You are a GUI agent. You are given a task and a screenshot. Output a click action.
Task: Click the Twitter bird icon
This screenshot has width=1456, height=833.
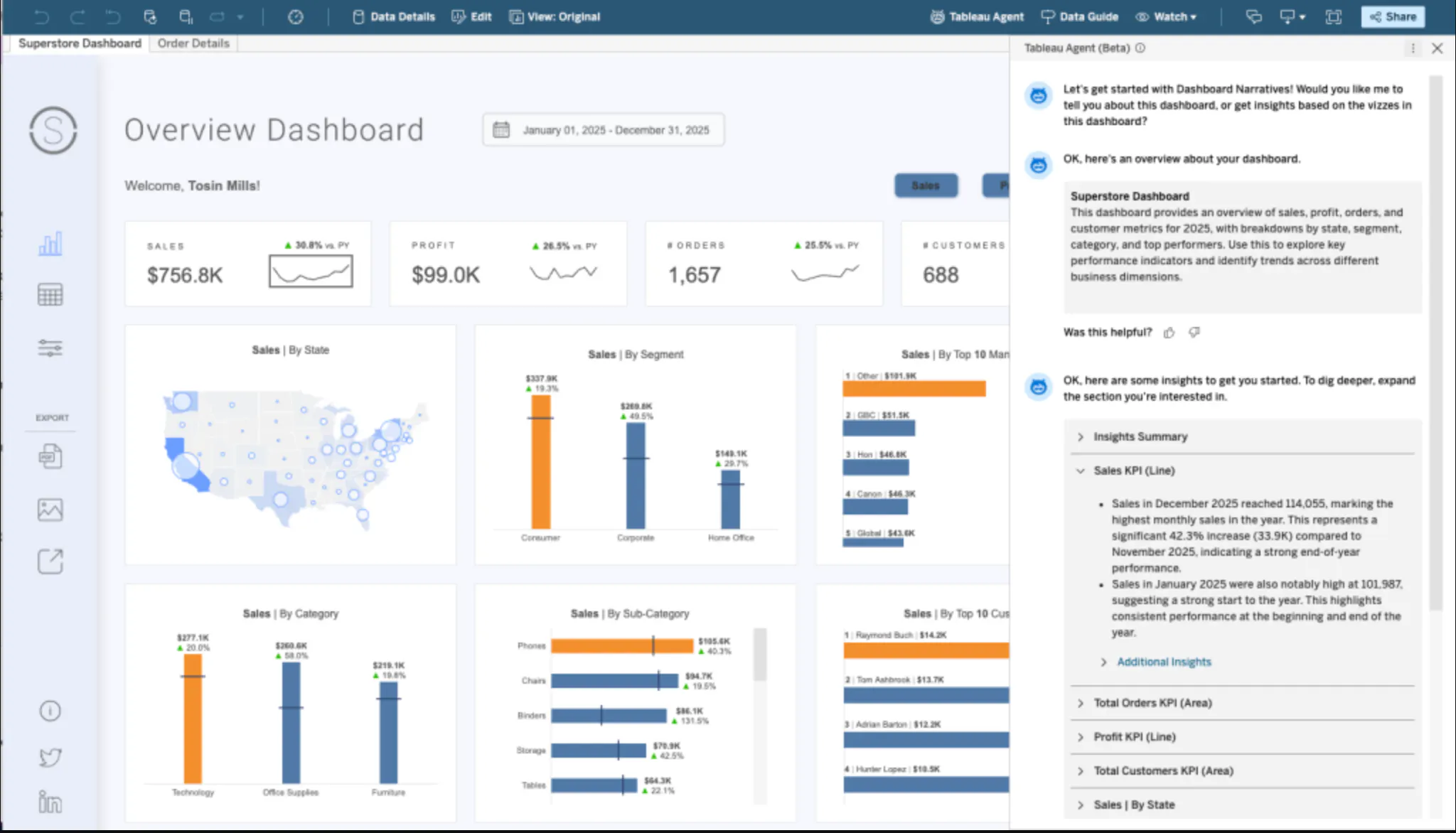pos(50,757)
